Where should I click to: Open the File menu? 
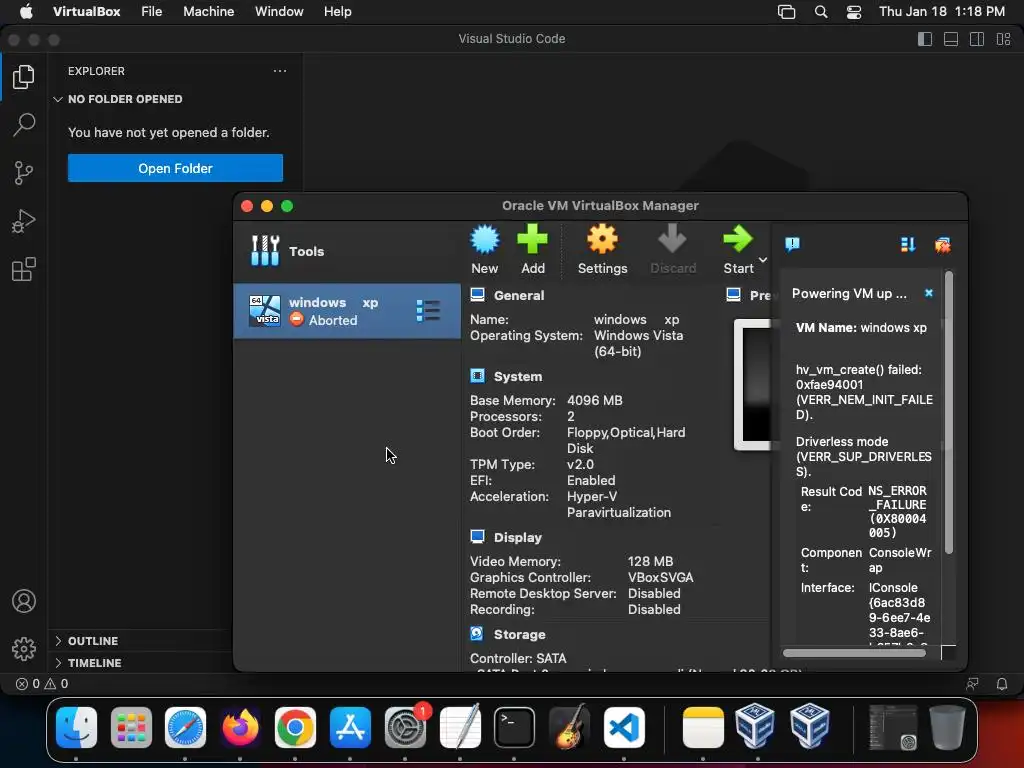tap(152, 11)
